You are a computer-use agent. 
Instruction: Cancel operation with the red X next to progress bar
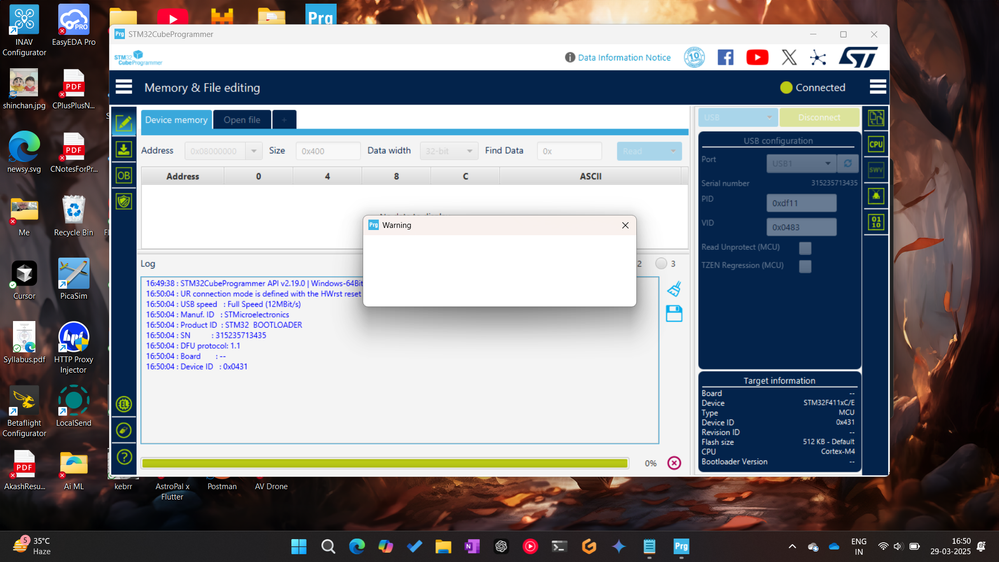coord(674,463)
